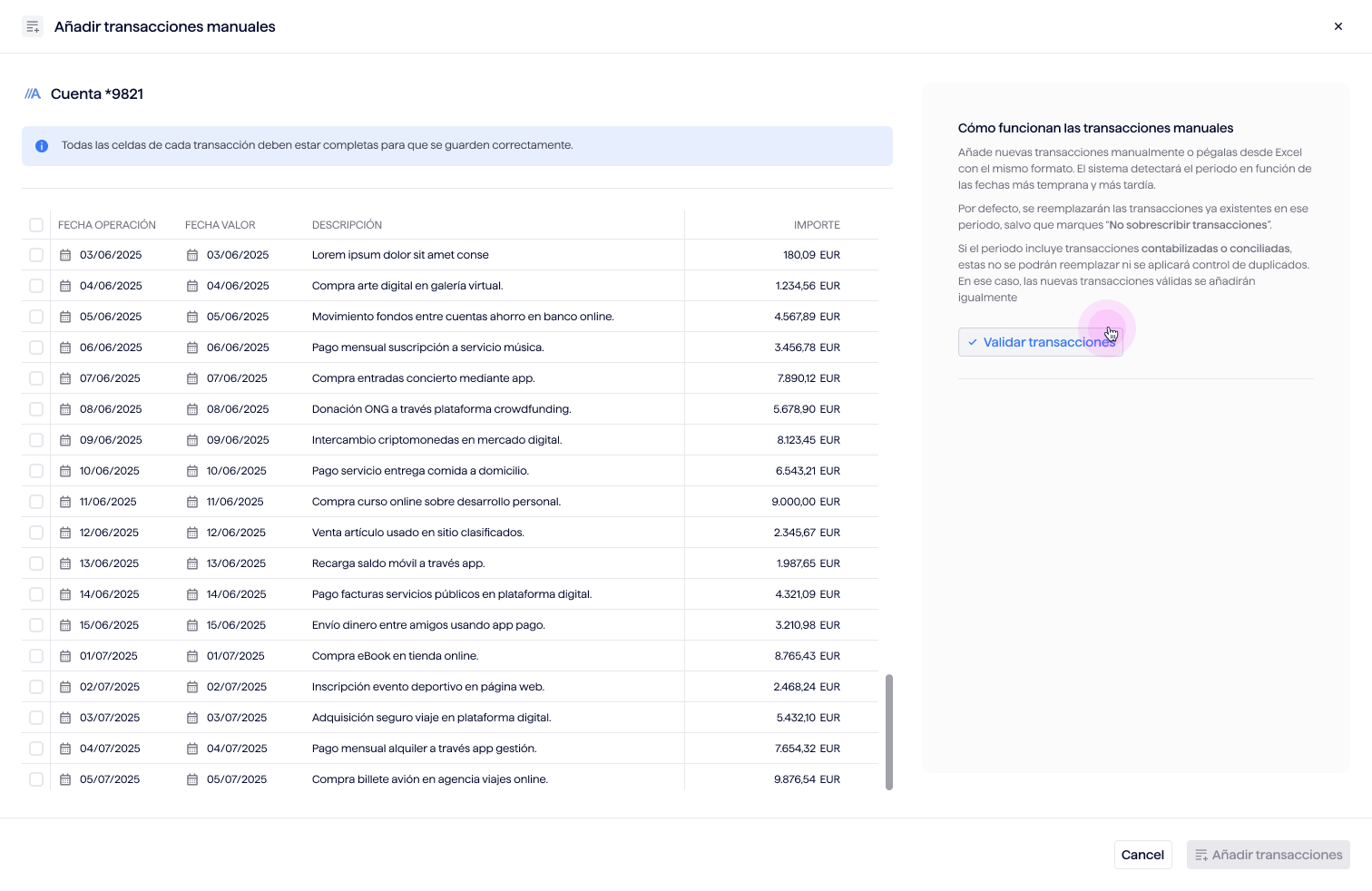Open value date calendar for 04/06/2025 row
Viewport: 1372px width, 891px height.
click(x=192, y=286)
